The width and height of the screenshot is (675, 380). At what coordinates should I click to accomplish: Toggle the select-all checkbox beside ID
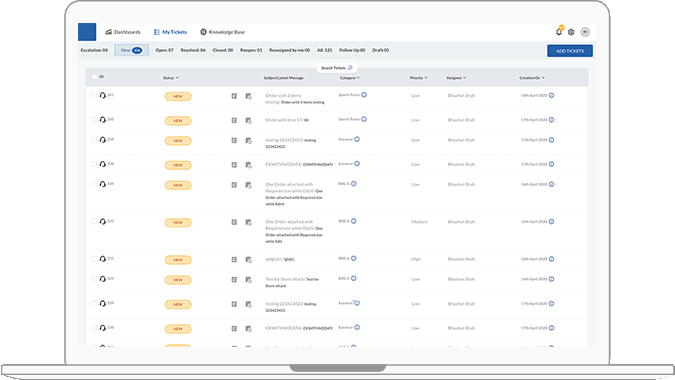coord(95,77)
